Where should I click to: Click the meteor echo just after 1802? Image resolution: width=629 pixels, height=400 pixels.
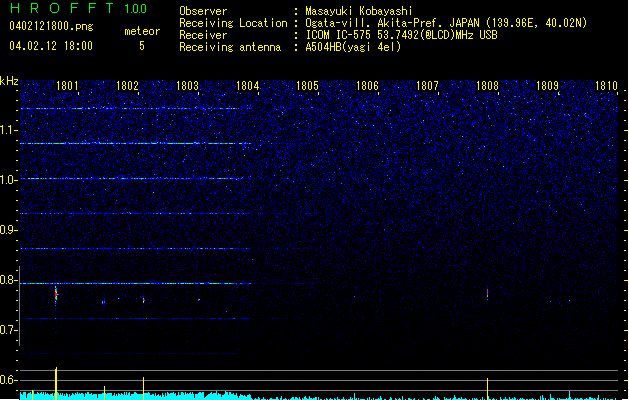(144, 300)
